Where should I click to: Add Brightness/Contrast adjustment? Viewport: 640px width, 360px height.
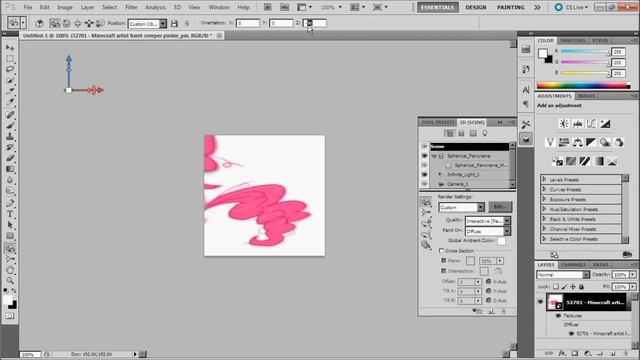click(564, 123)
